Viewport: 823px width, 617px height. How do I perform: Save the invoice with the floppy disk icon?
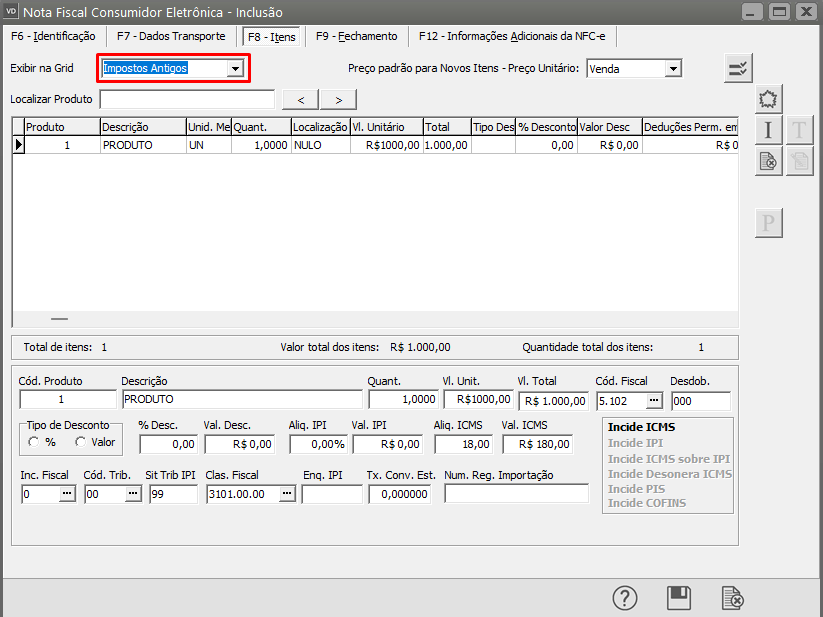pyautogui.click(x=679, y=598)
